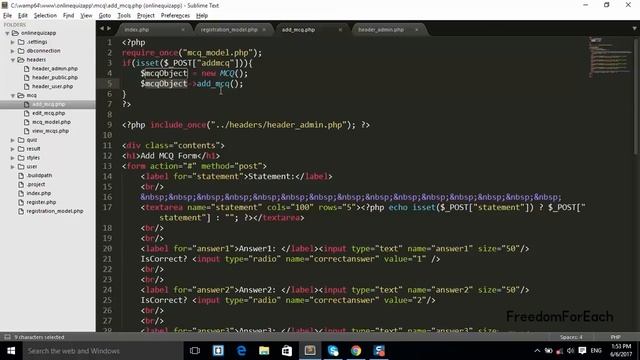
Task: Open the Preferences menu
Action: pyautogui.click(x=175, y=16)
